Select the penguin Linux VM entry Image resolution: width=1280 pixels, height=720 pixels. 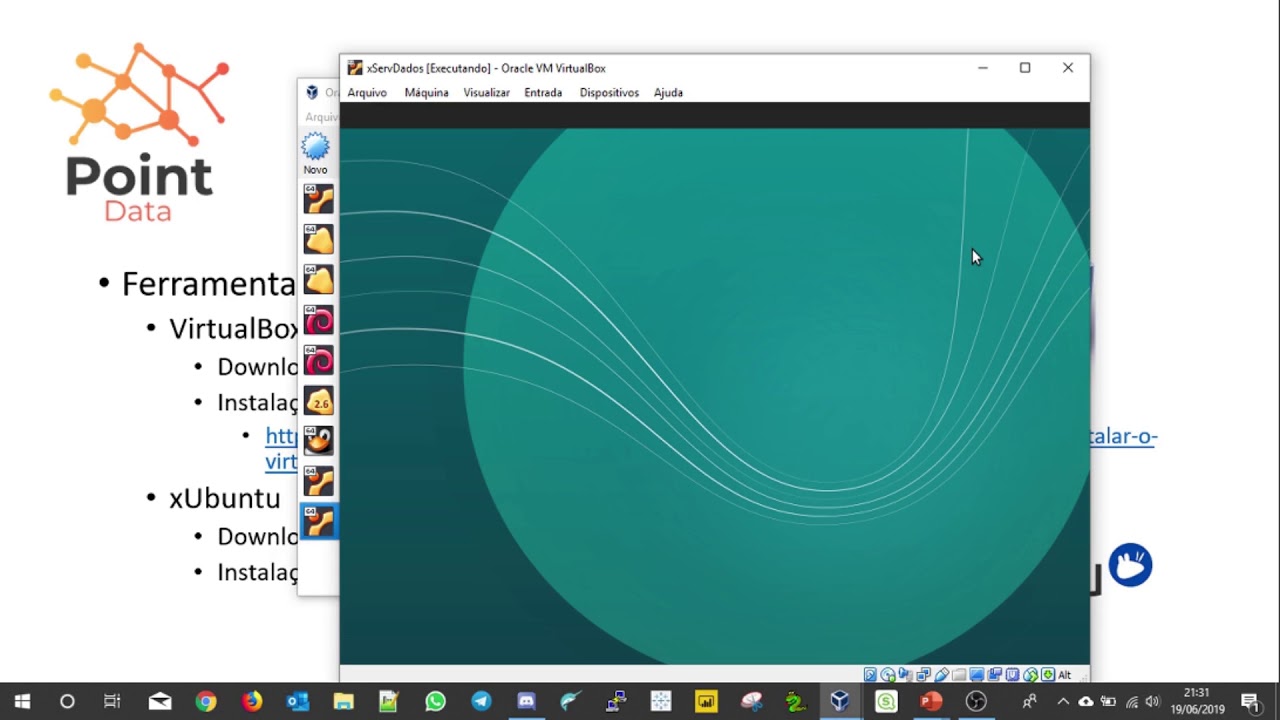pos(319,441)
